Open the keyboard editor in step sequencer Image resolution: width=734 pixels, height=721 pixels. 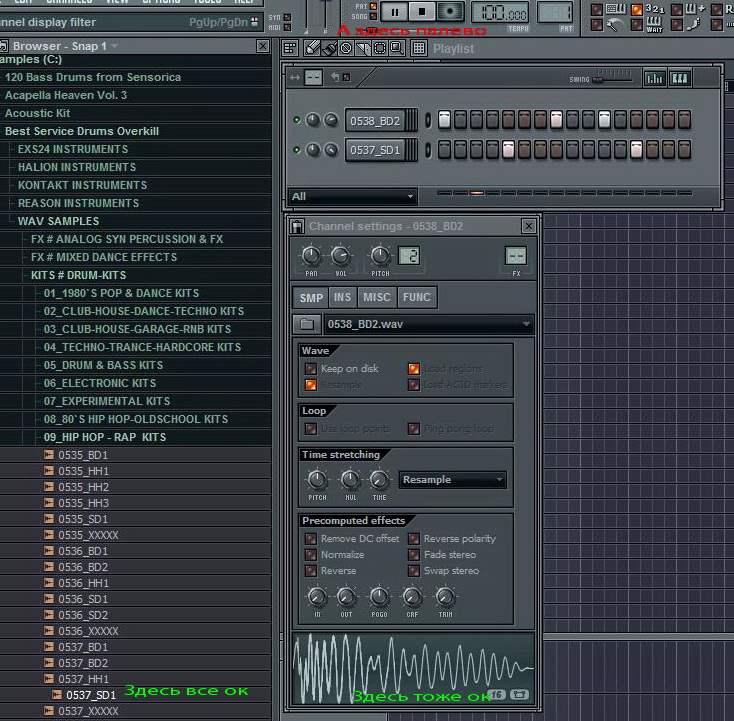pyautogui.click(x=680, y=78)
